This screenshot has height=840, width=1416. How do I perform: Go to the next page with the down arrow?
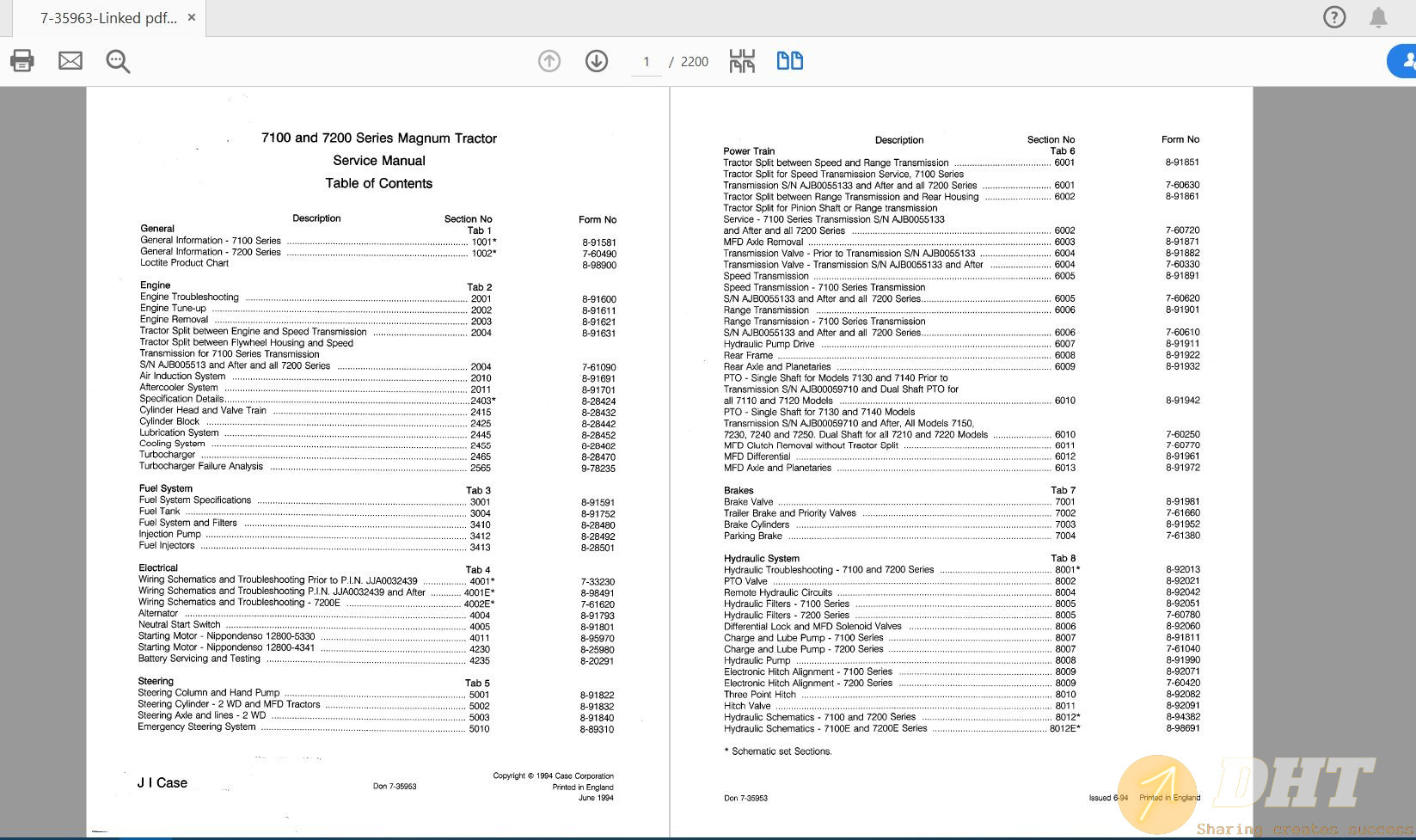pos(597,61)
